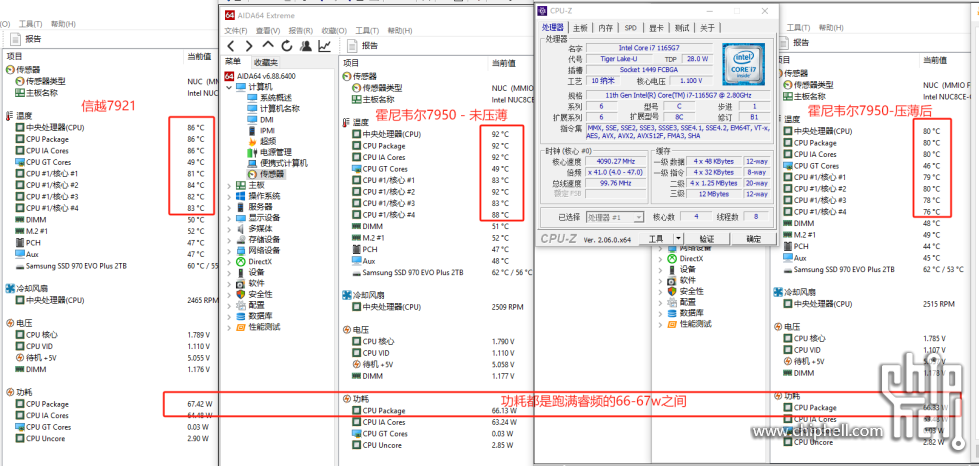Click the user silhouette icon in AIDA64 toolbar

(x=305, y=46)
